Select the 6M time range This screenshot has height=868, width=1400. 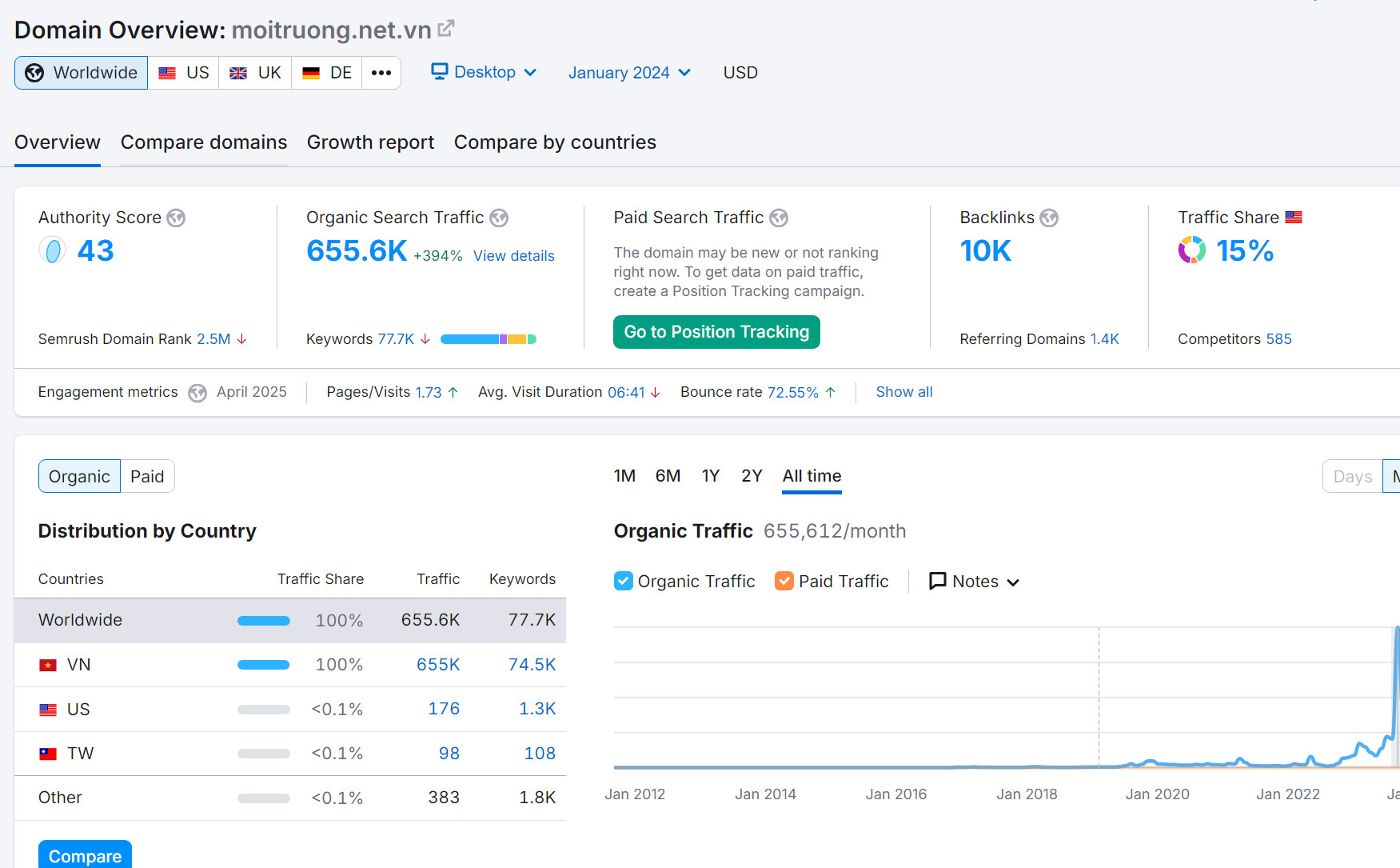point(668,475)
